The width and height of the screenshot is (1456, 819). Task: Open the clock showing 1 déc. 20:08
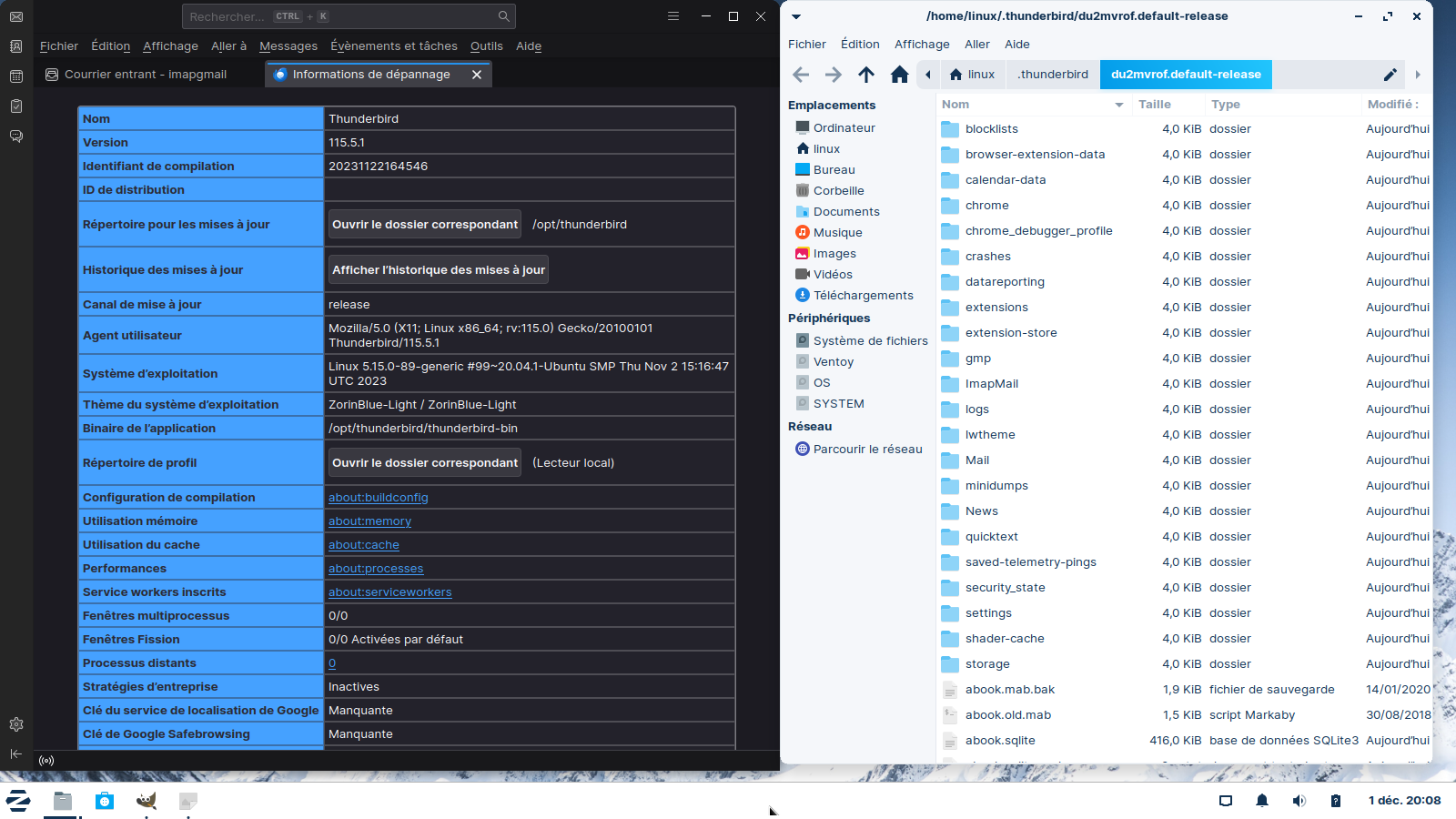(x=1404, y=801)
